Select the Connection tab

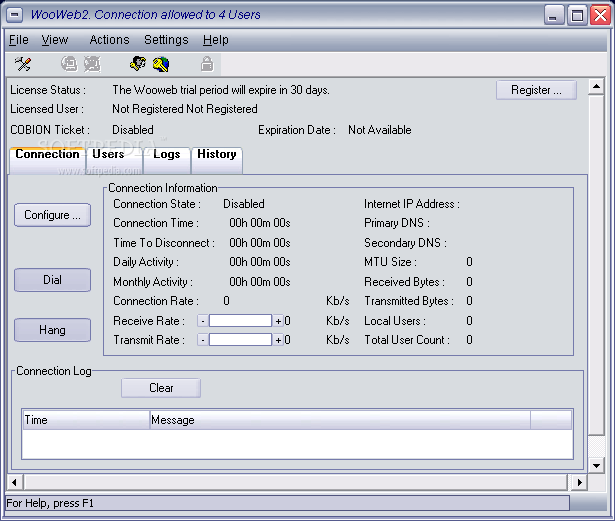point(47,160)
